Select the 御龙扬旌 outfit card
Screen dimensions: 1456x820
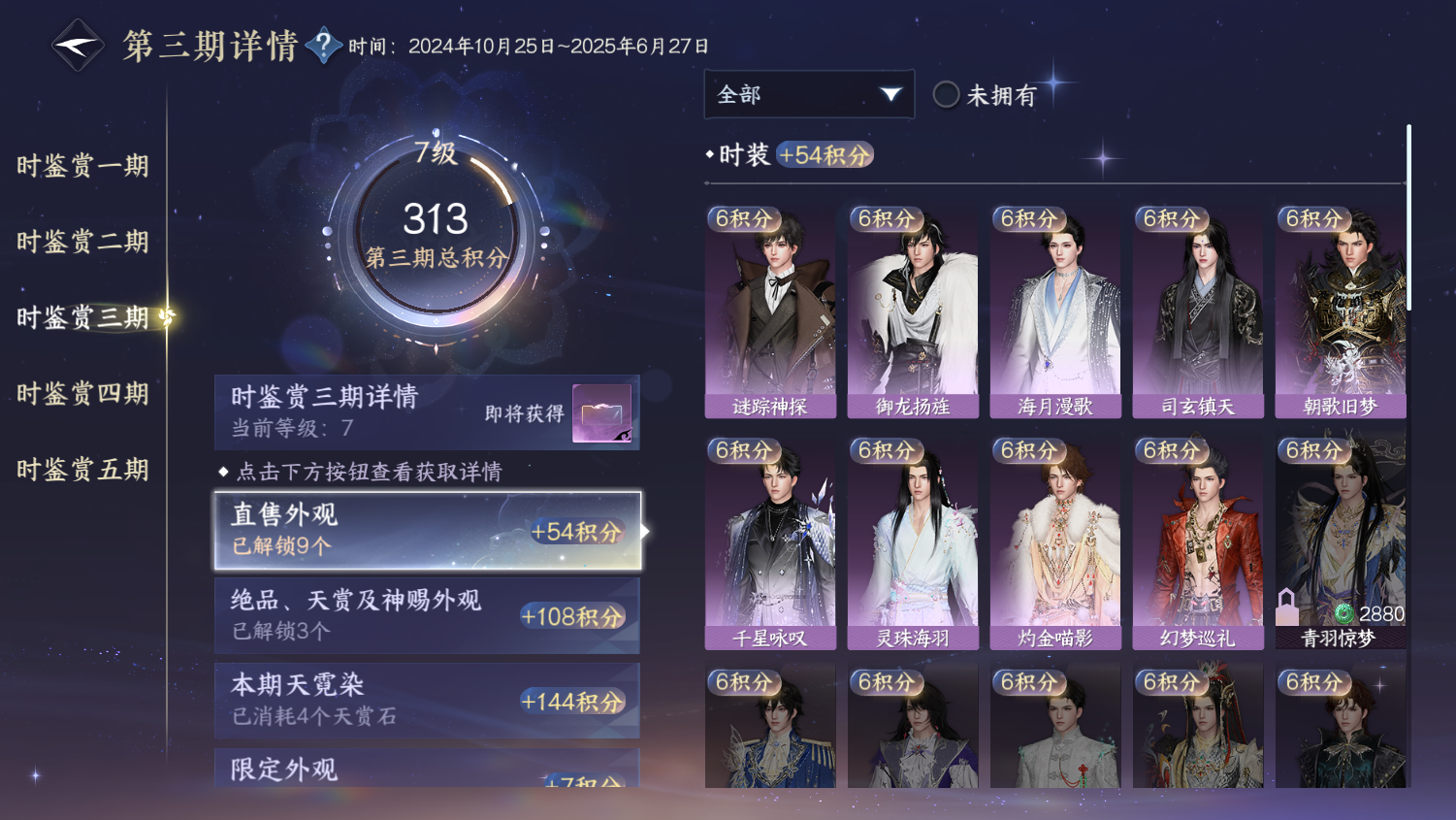click(913, 312)
